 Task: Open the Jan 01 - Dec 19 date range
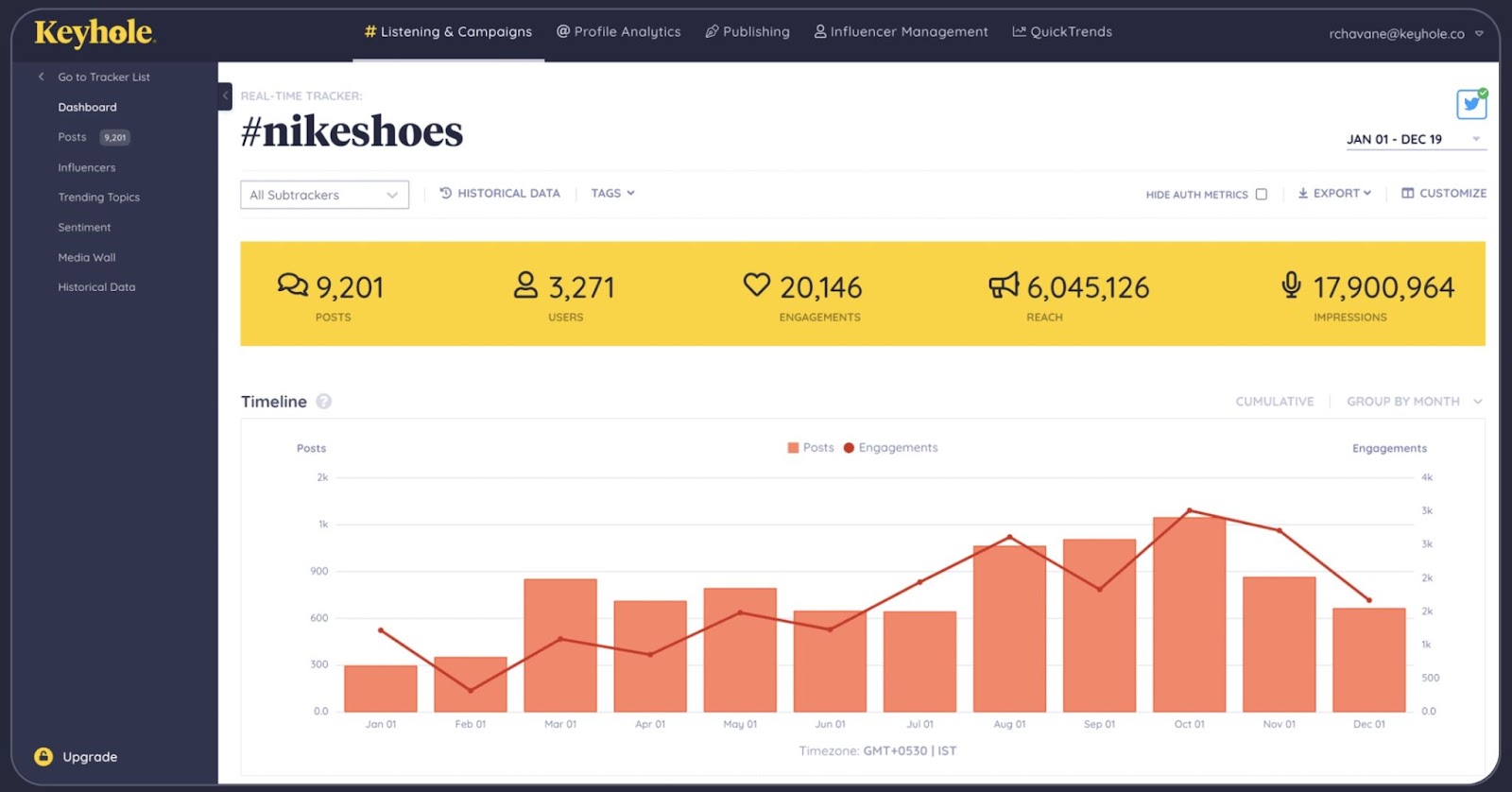1416,140
